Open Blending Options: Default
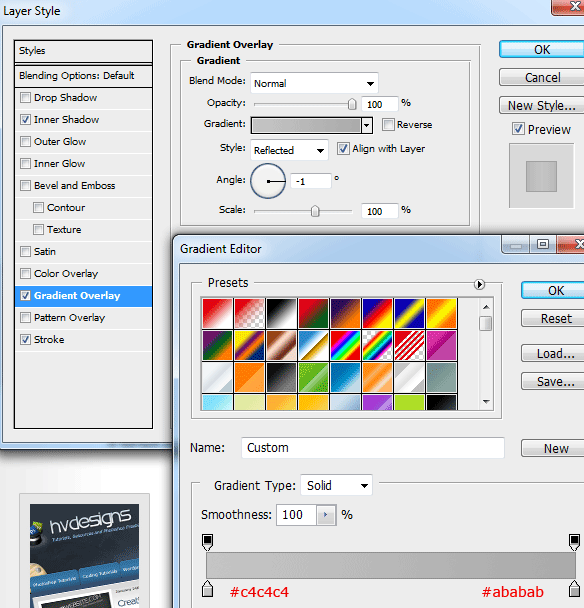The height and width of the screenshot is (608, 584). click(83, 76)
